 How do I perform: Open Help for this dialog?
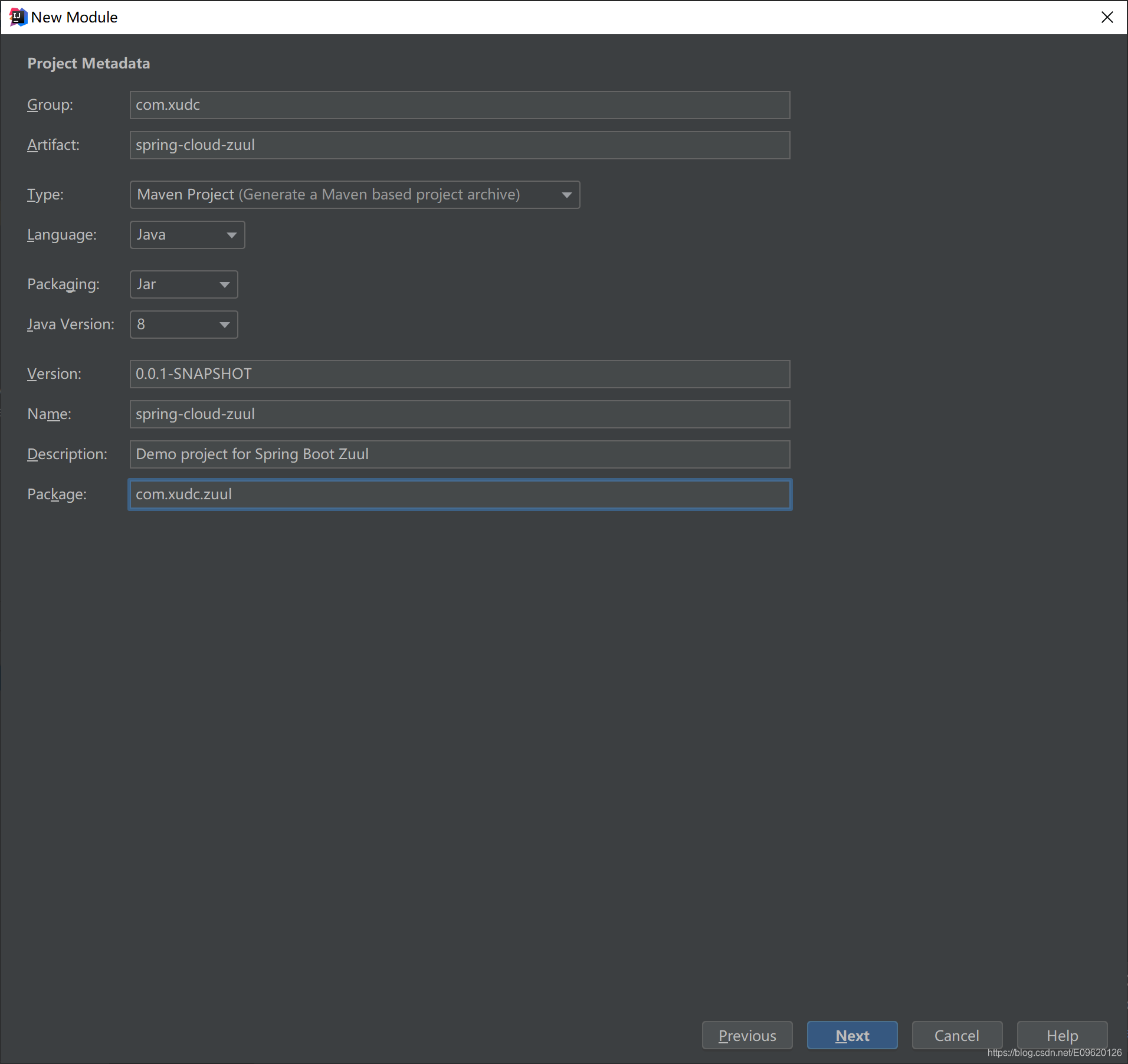pyautogui.click(x=1062, y=1036)
